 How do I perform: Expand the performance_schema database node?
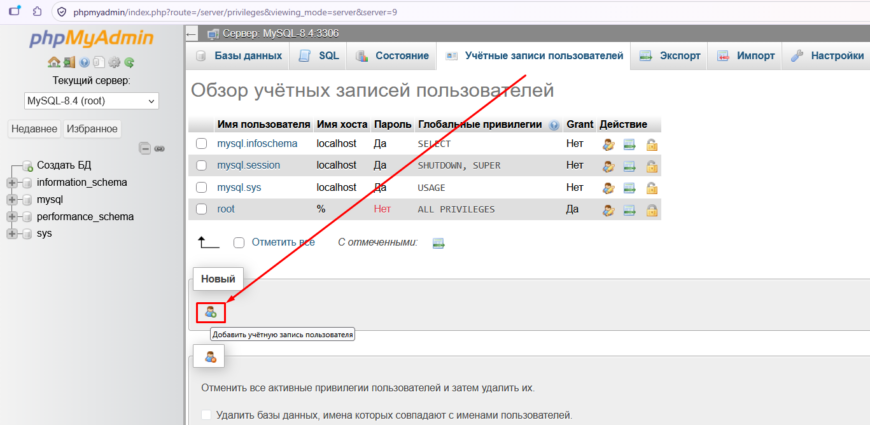click(x=12, y=217)
